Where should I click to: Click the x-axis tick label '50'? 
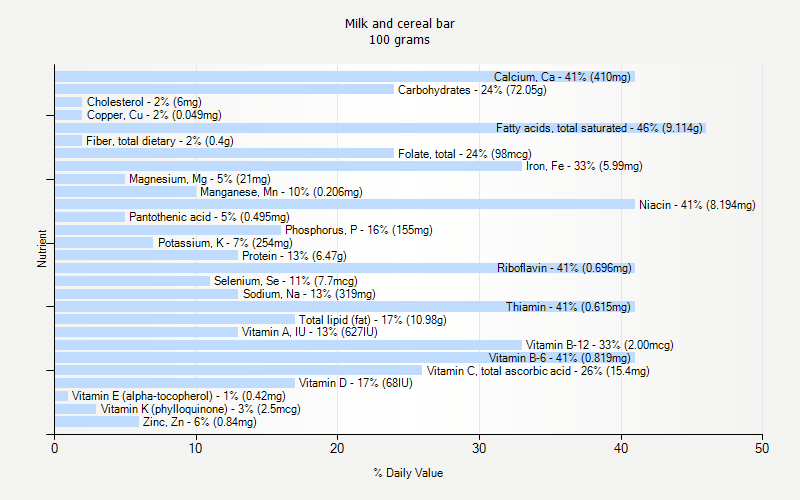tap(762, 448)
